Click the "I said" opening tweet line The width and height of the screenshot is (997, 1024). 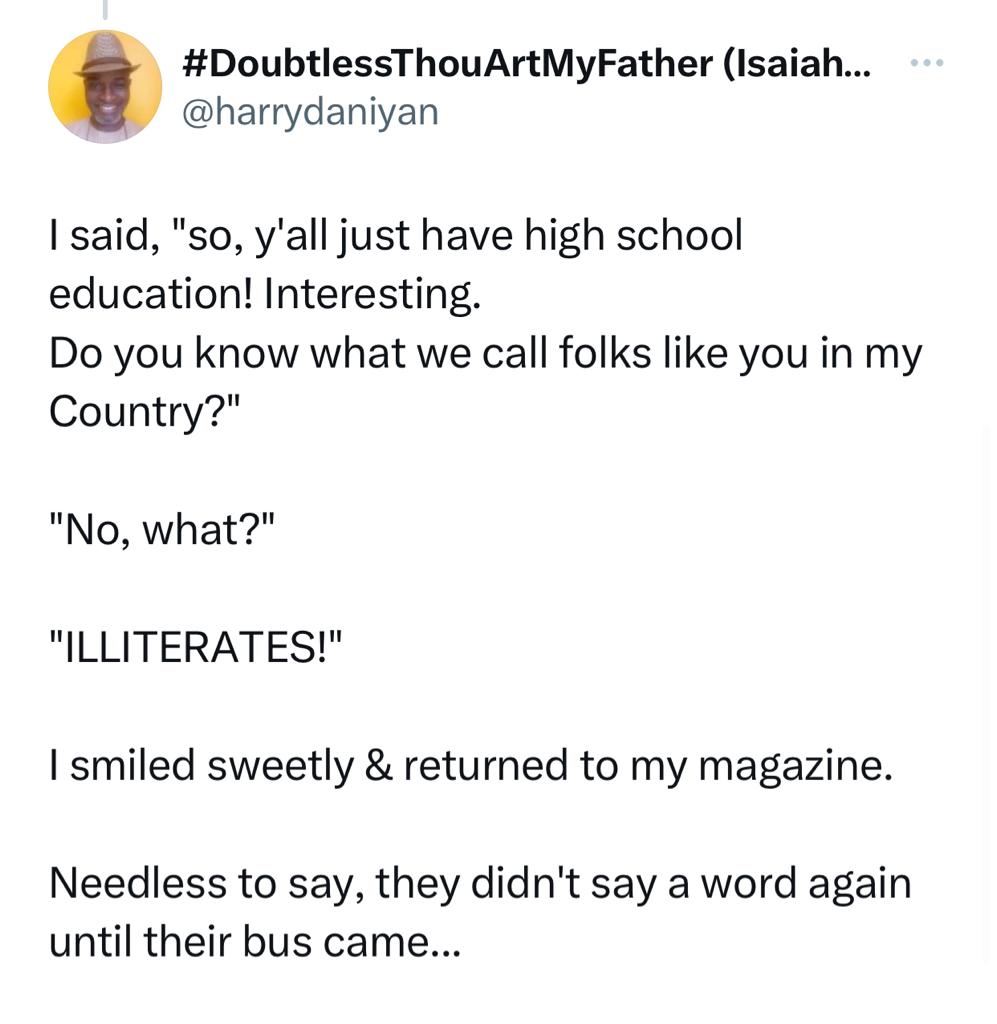click(395, 237)
